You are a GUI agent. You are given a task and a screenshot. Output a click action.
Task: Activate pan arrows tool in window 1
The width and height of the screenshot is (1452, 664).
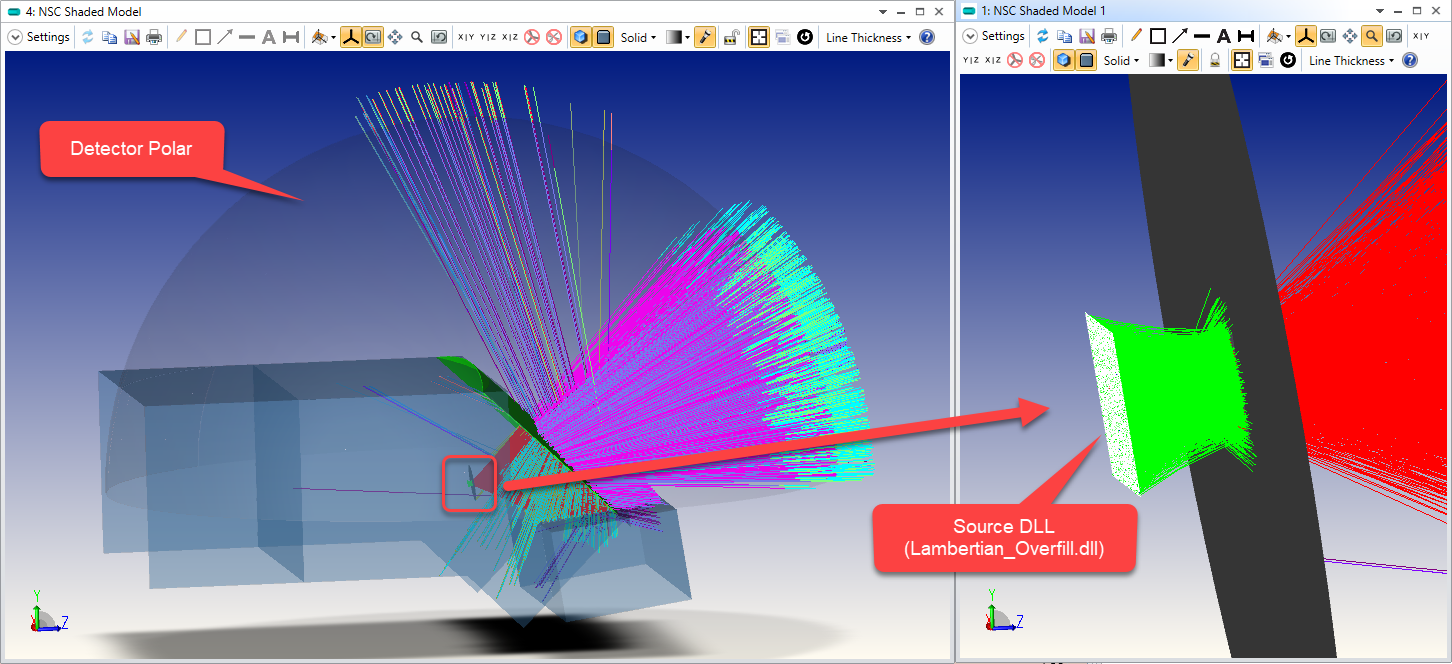[1350, 36]
